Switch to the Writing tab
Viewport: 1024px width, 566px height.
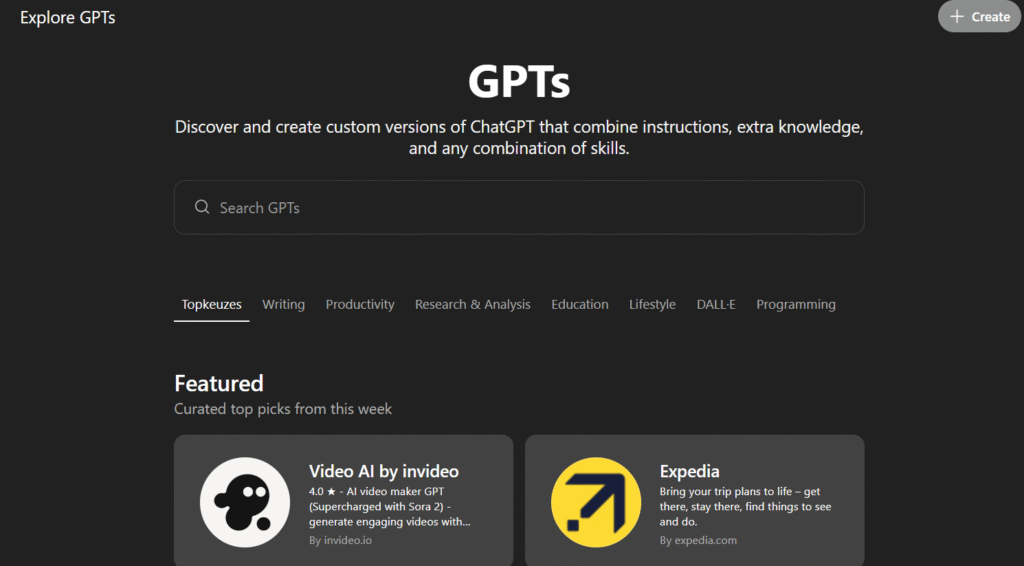tap(283, 305)
